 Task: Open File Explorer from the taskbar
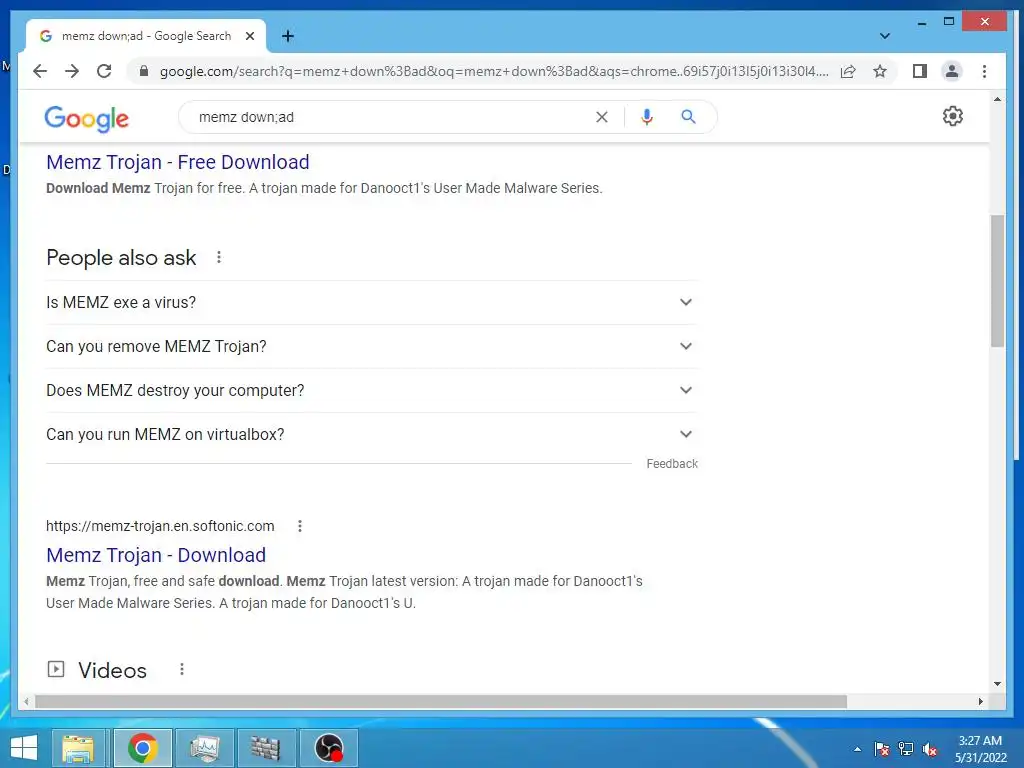click(78, 748)
